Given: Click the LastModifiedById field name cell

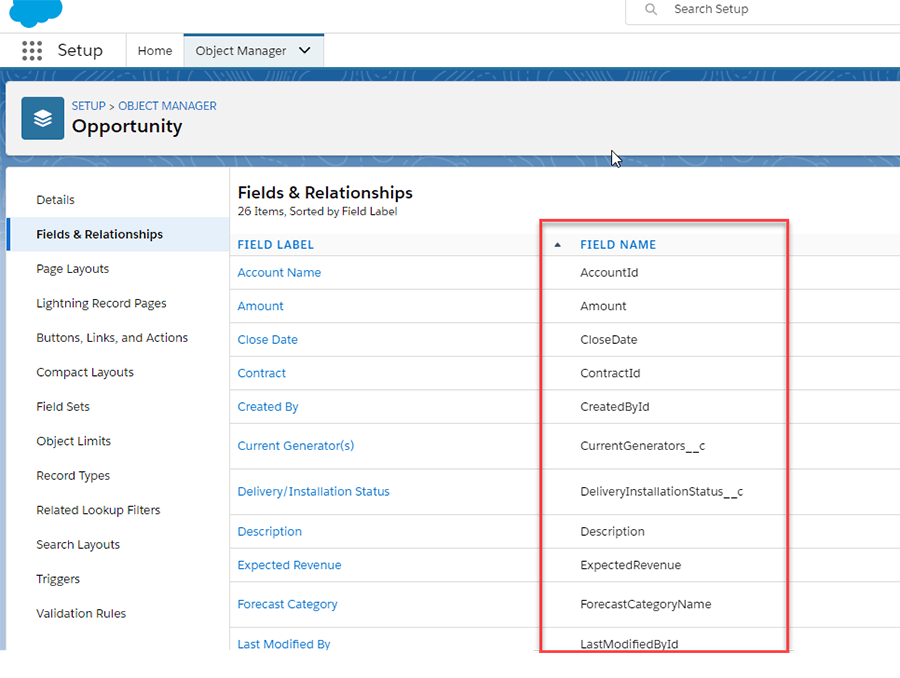Looking at the screenshot, I should [x=629, y=644].
